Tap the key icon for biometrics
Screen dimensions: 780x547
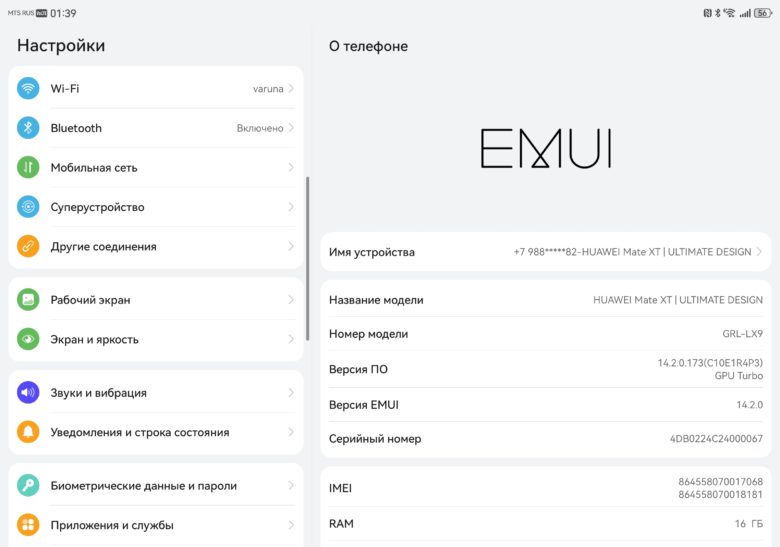tap(28, 485)
